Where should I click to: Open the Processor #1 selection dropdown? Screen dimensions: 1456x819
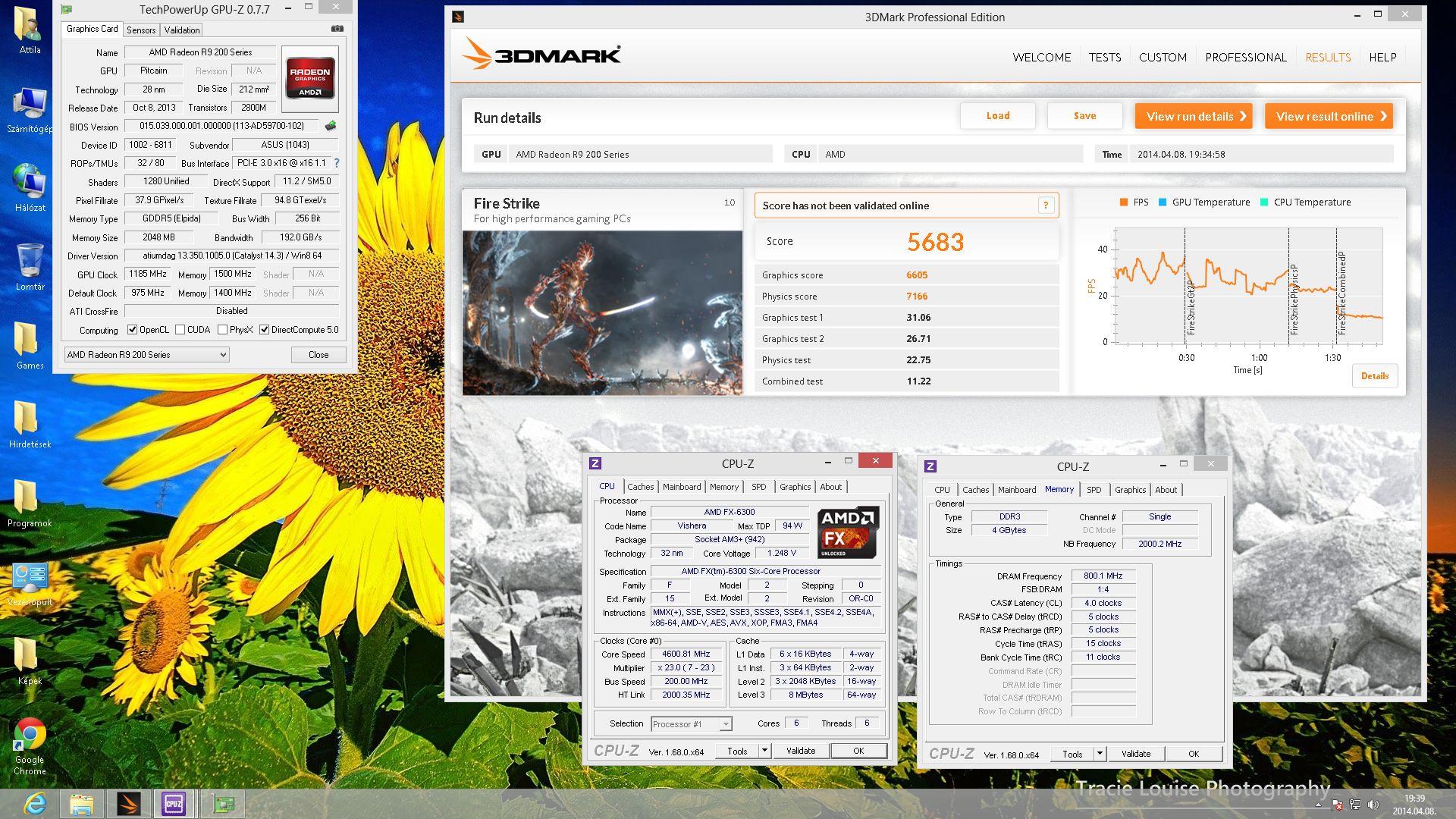[725, 724]
